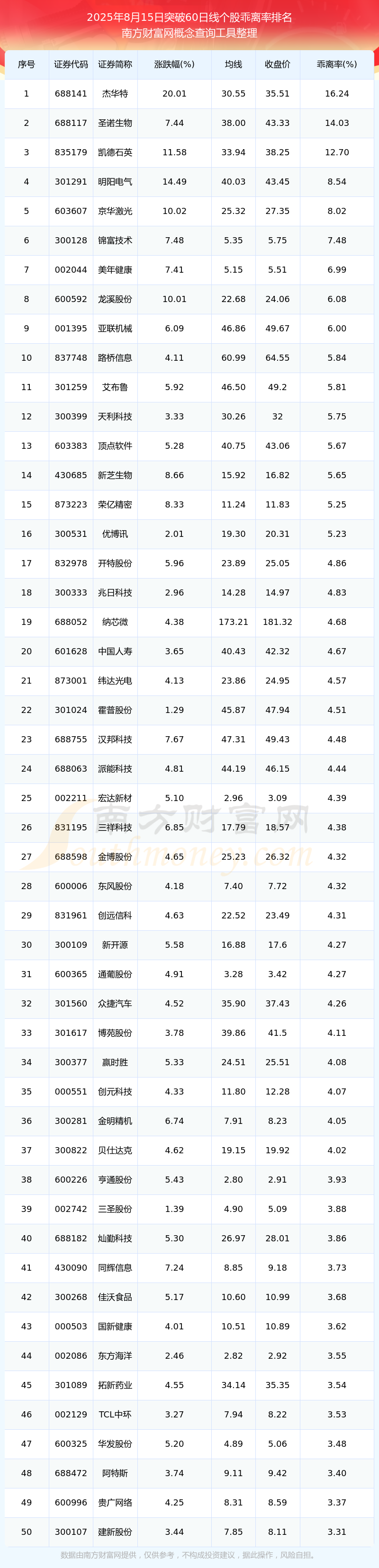Click the disclaimer text at the bottom
This screenshot has height=1568, width=379.
pos(189,1555)
